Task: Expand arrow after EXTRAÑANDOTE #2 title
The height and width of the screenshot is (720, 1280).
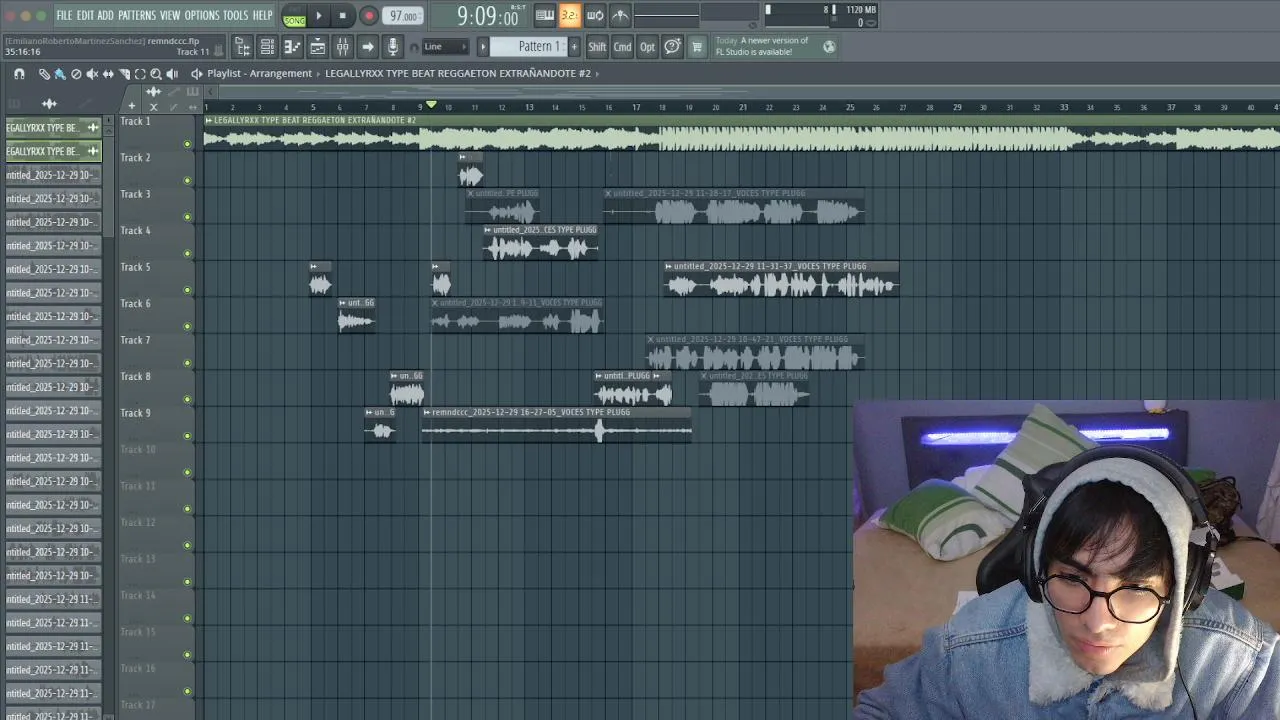Action: [x=597, y=74]
